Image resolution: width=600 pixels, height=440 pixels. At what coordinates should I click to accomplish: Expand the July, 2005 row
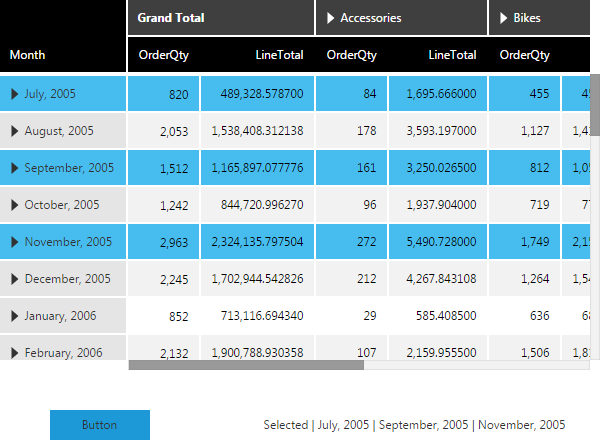(x=15, y=94)
